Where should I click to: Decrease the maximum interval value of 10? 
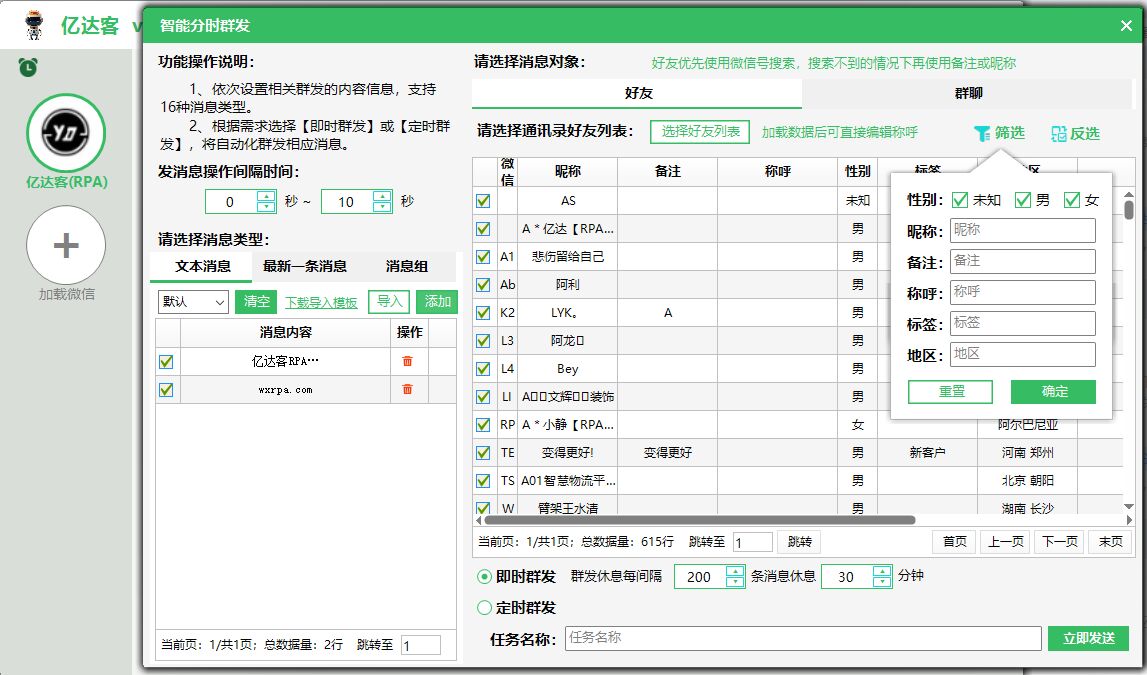click(x=382, y=207)
